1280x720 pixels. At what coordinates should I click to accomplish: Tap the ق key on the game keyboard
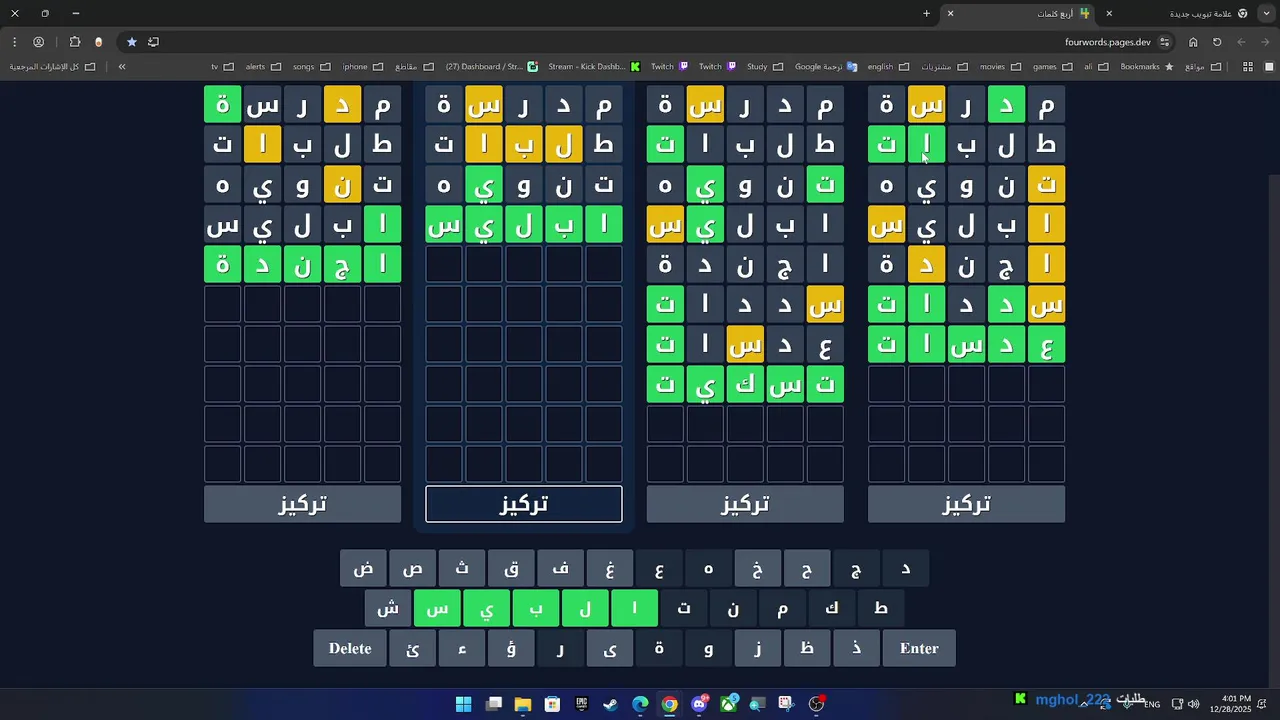512,568
